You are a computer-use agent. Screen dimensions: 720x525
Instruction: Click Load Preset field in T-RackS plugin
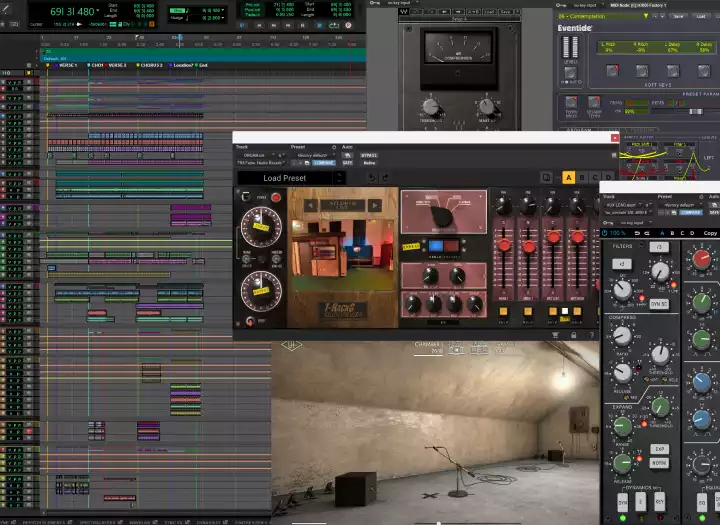point(285,178)
